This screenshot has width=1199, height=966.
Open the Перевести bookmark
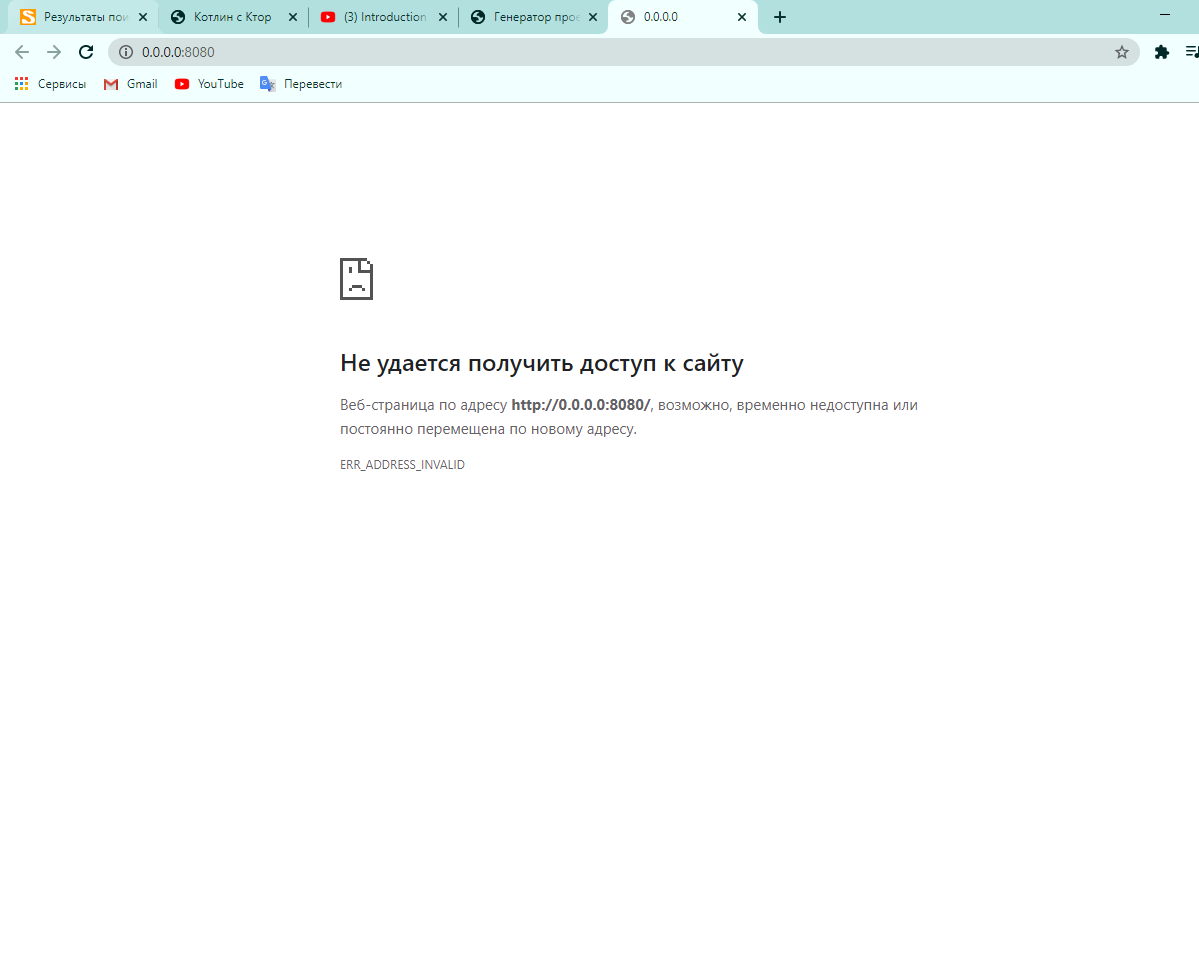click(x=301, y=84)
